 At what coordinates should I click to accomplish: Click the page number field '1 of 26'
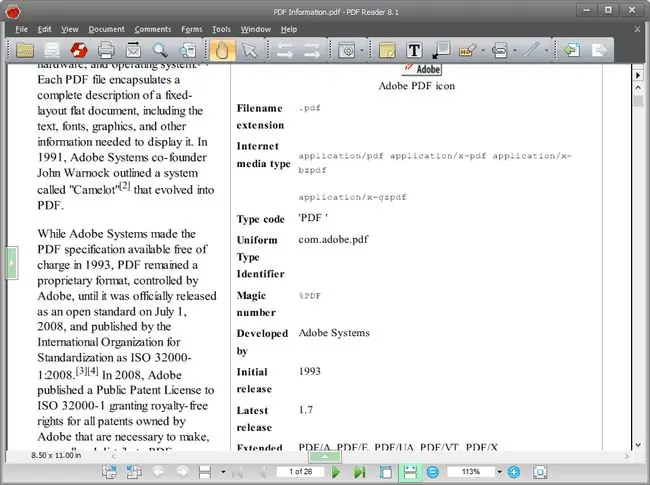tap(301, 472)
